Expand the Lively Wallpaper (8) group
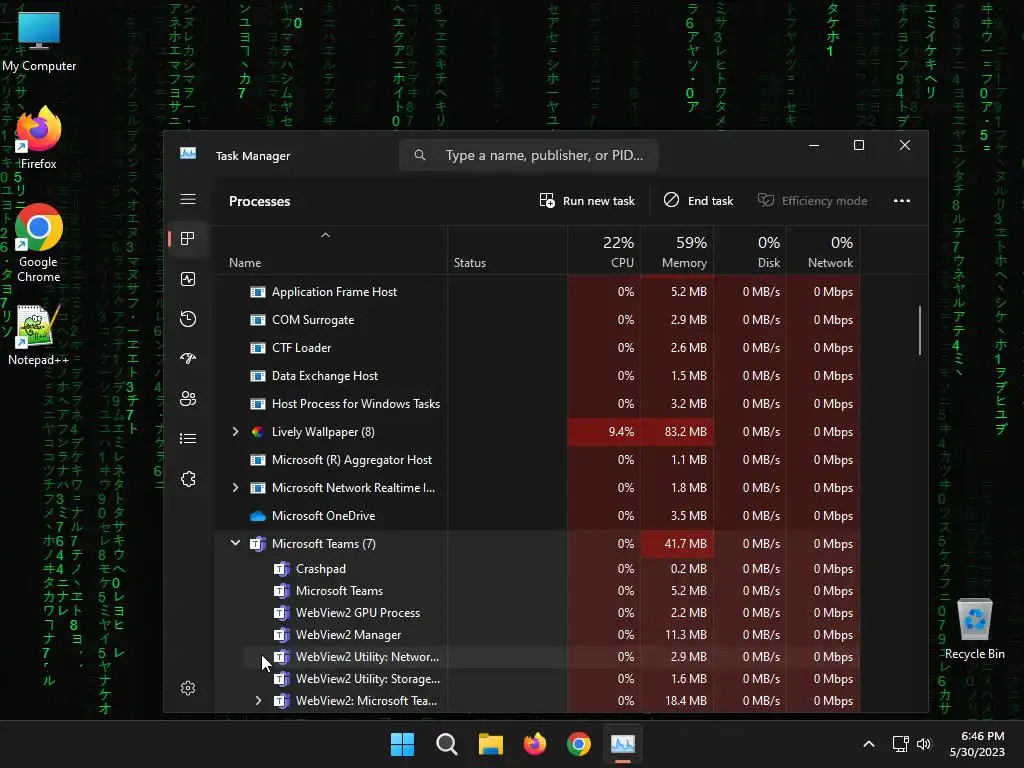The image size is (1024, 768). pyautogui.click(x=236, y=432)
